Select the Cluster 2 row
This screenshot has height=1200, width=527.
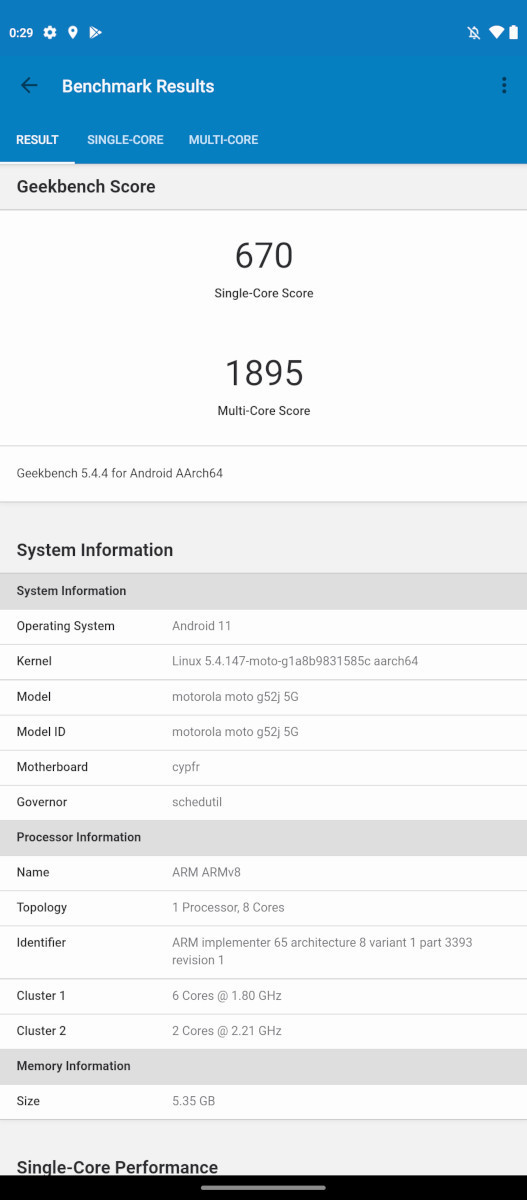263,1031
